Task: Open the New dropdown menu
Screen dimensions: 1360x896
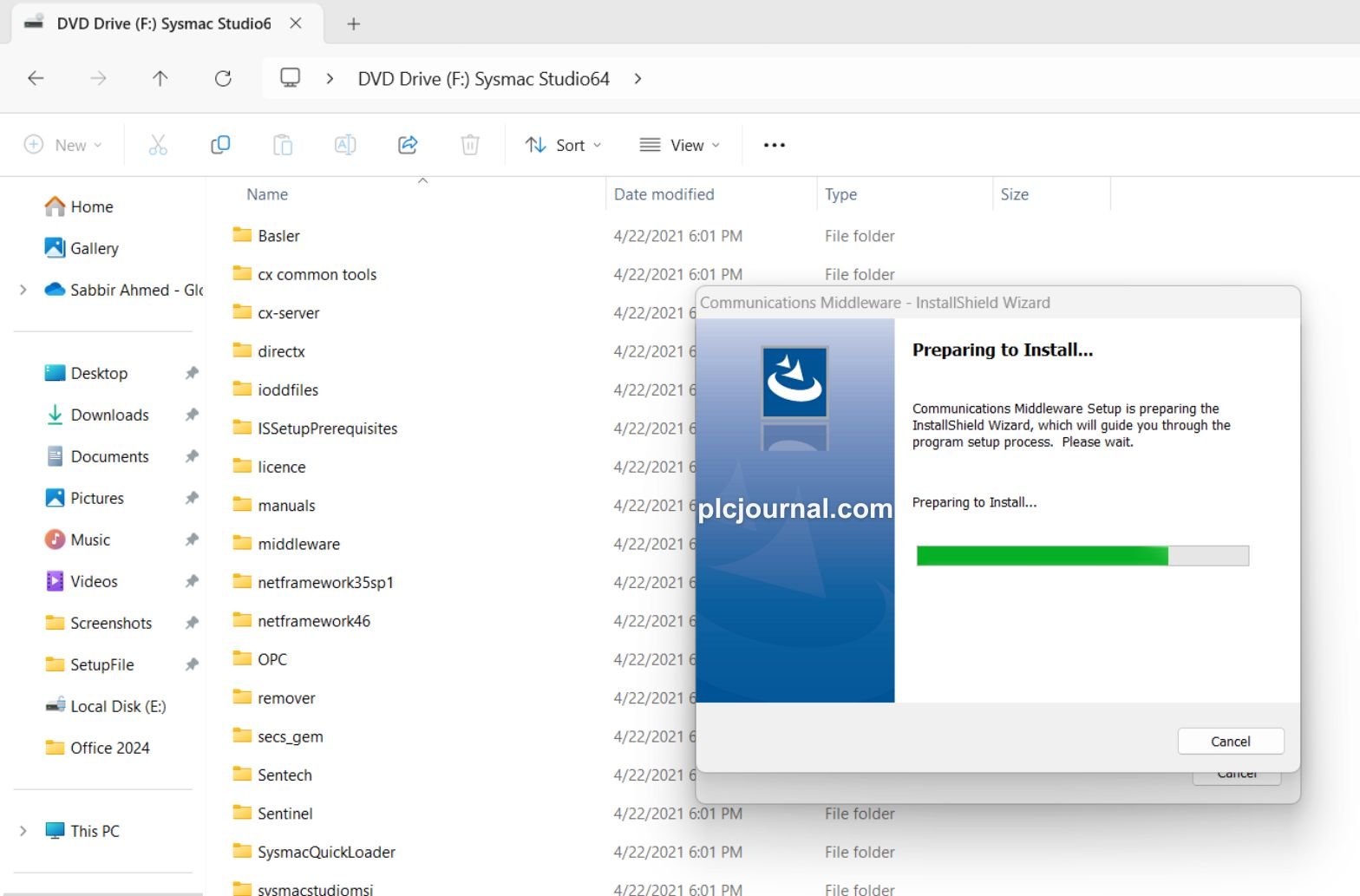Action: 62,145
